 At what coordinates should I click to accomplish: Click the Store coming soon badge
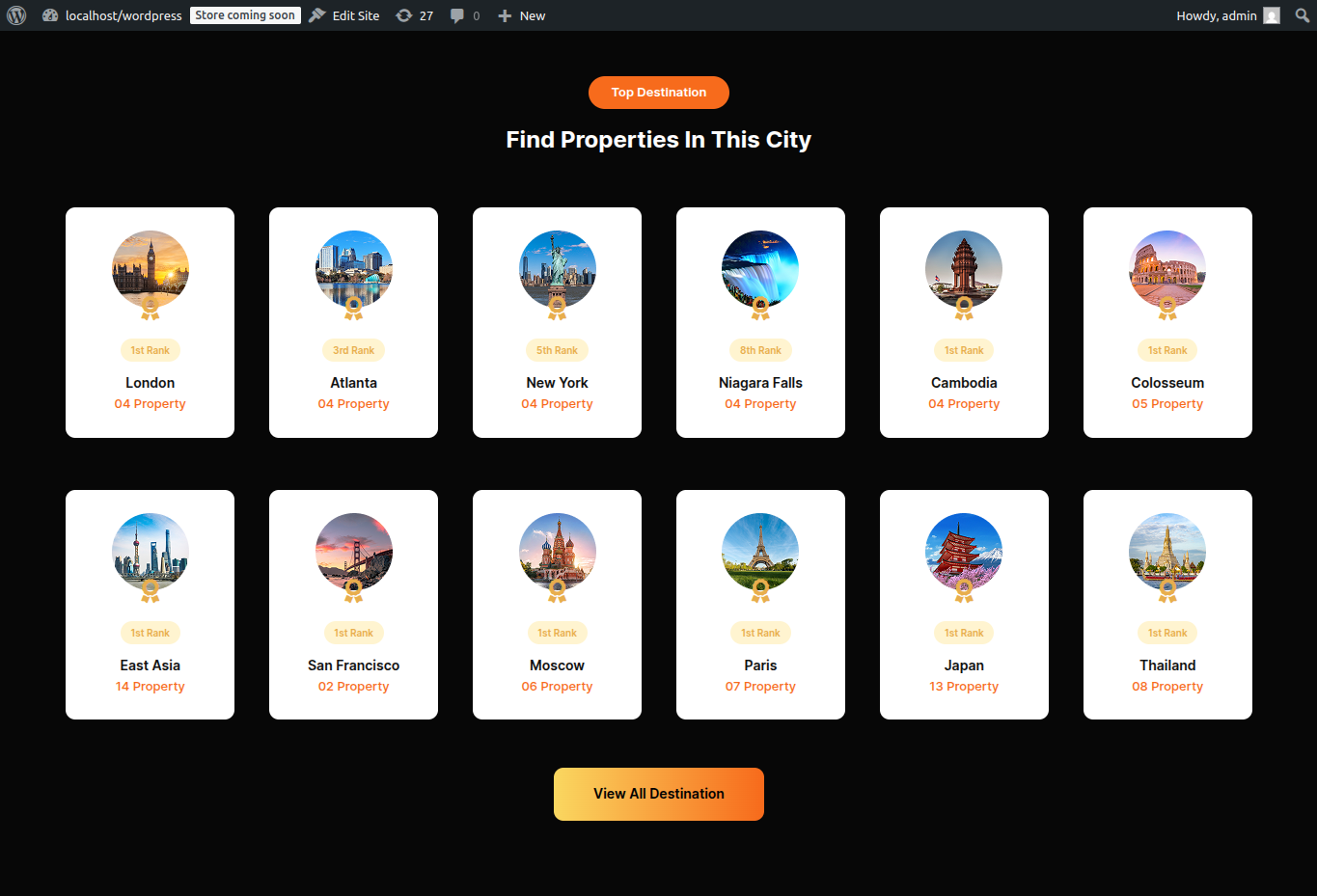click(x=245, y=15)
